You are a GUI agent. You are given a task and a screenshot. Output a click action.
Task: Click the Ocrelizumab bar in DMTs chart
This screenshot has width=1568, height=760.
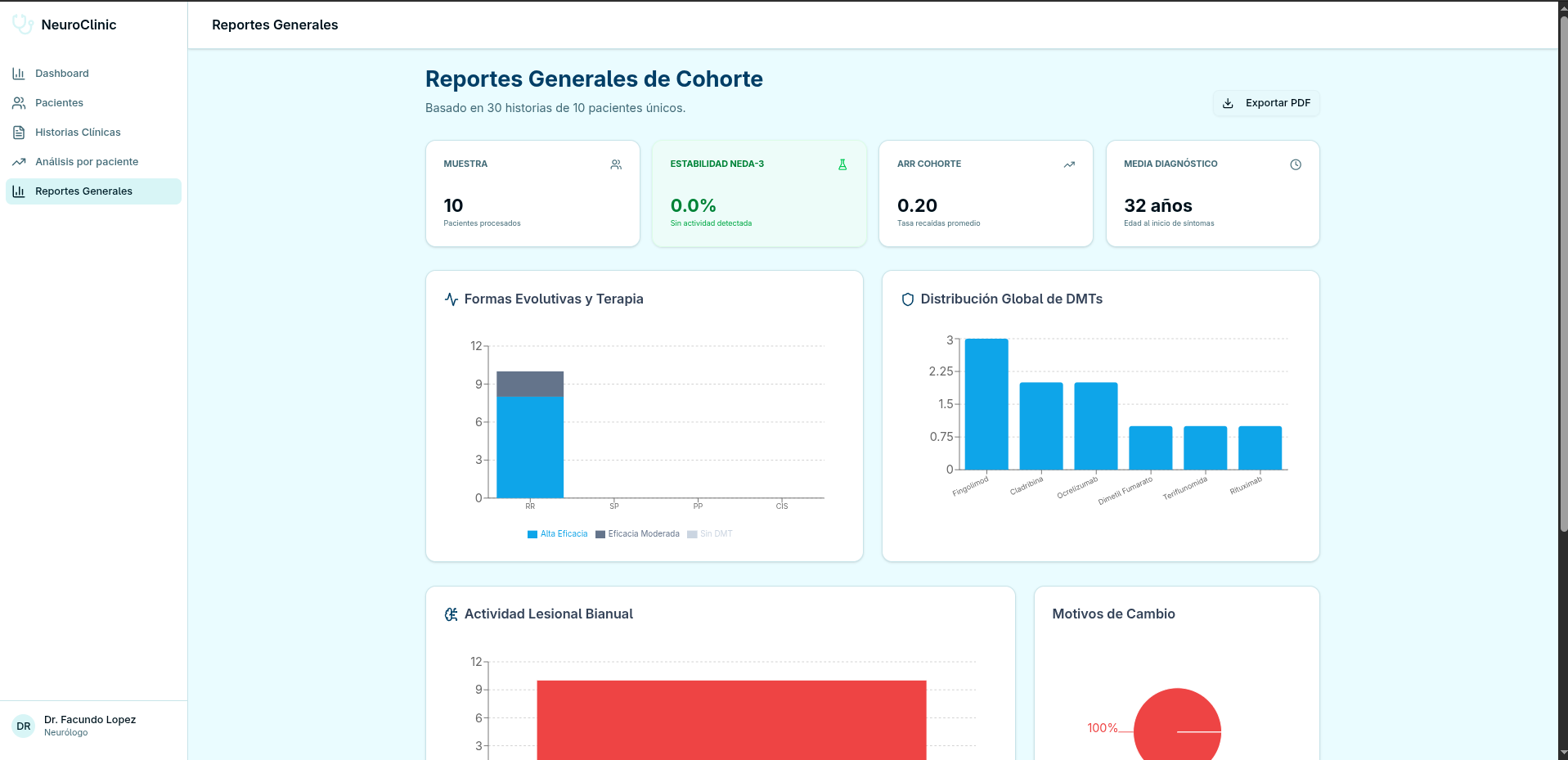coord(1096,426)
